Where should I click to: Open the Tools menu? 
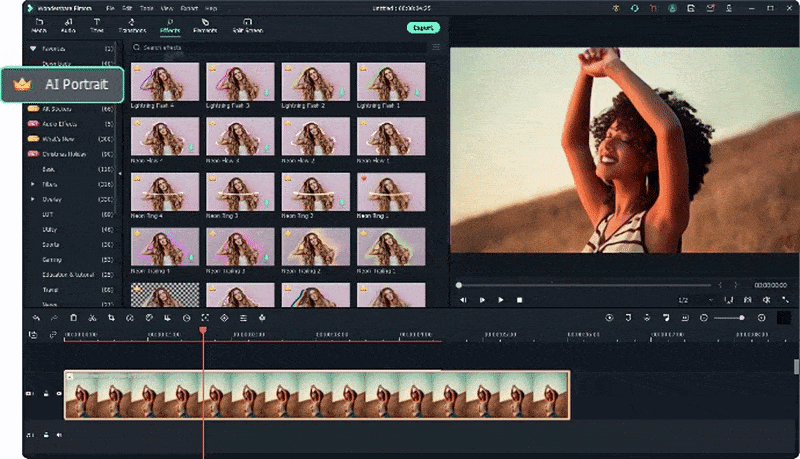146,9
